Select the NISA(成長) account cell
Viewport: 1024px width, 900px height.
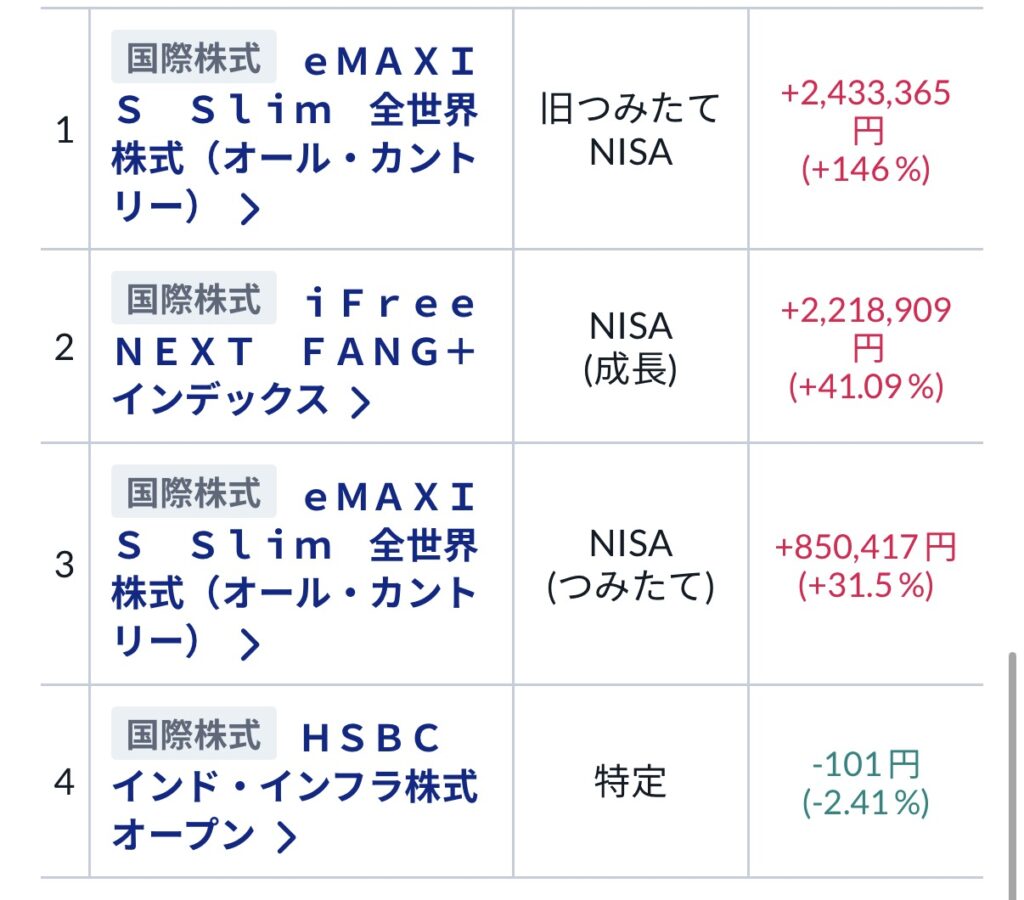pyautogui.click(x=630, y=347)
